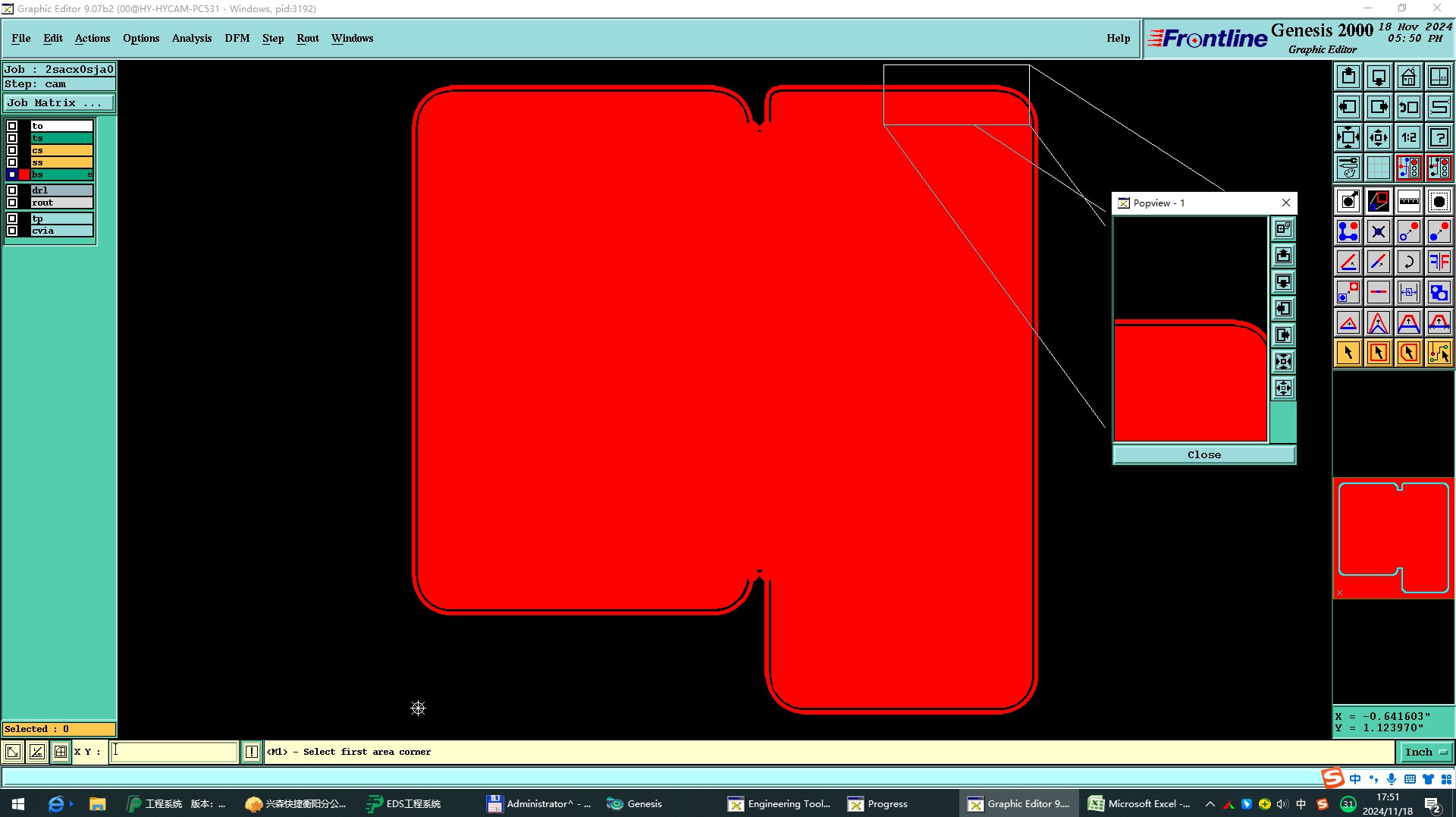The width and height of the screenshot is (1456, 817).
Task: Select the rotate feature tool
Action: coord(1409,262)
